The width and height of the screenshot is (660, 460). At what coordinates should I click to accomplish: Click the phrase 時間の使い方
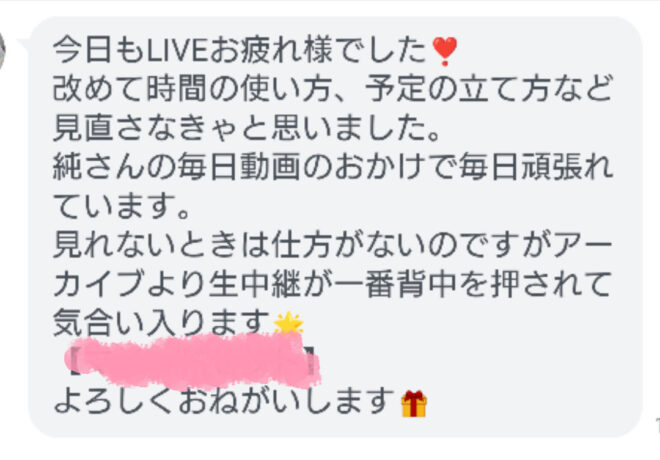(239, 89)
